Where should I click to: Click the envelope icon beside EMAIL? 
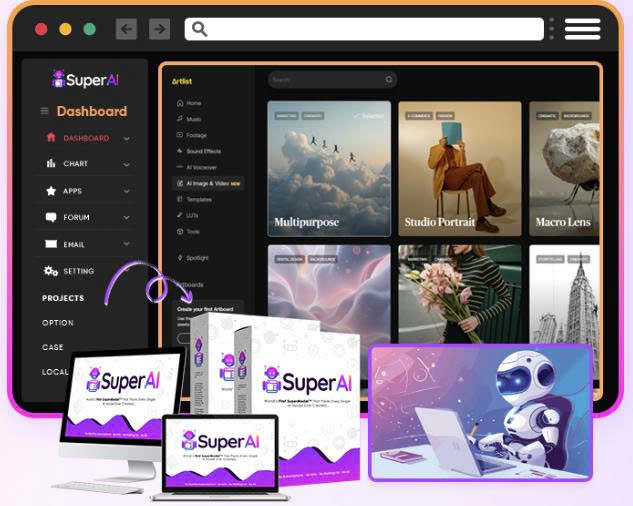(51, 244)
